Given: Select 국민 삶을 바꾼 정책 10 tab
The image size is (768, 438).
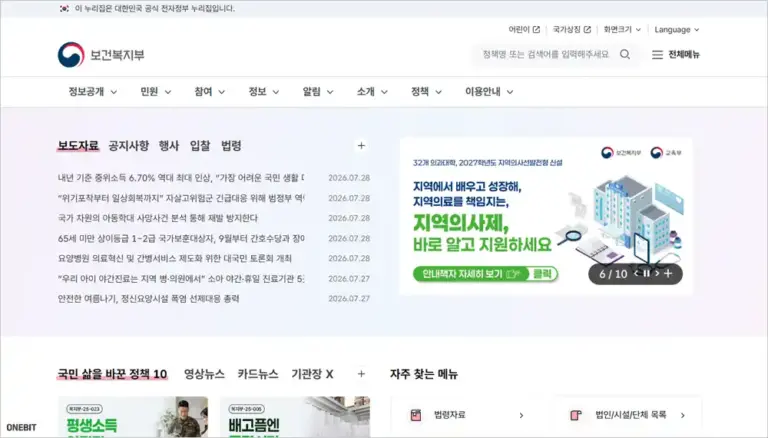Looking at the screenshot, I should [112, 374].
